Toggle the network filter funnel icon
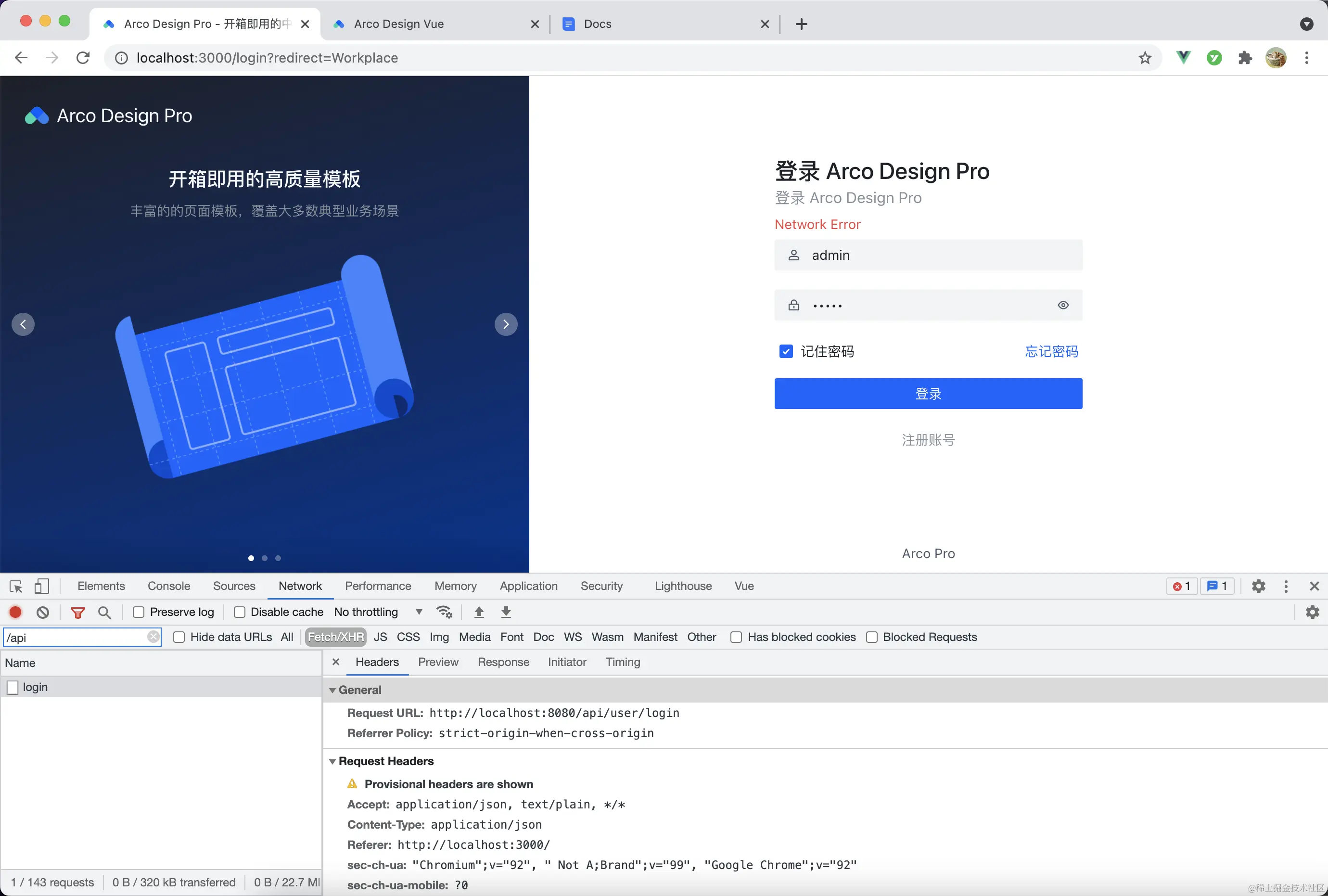Viewport: 1328px width, 896px height. (x=78, y=613)
